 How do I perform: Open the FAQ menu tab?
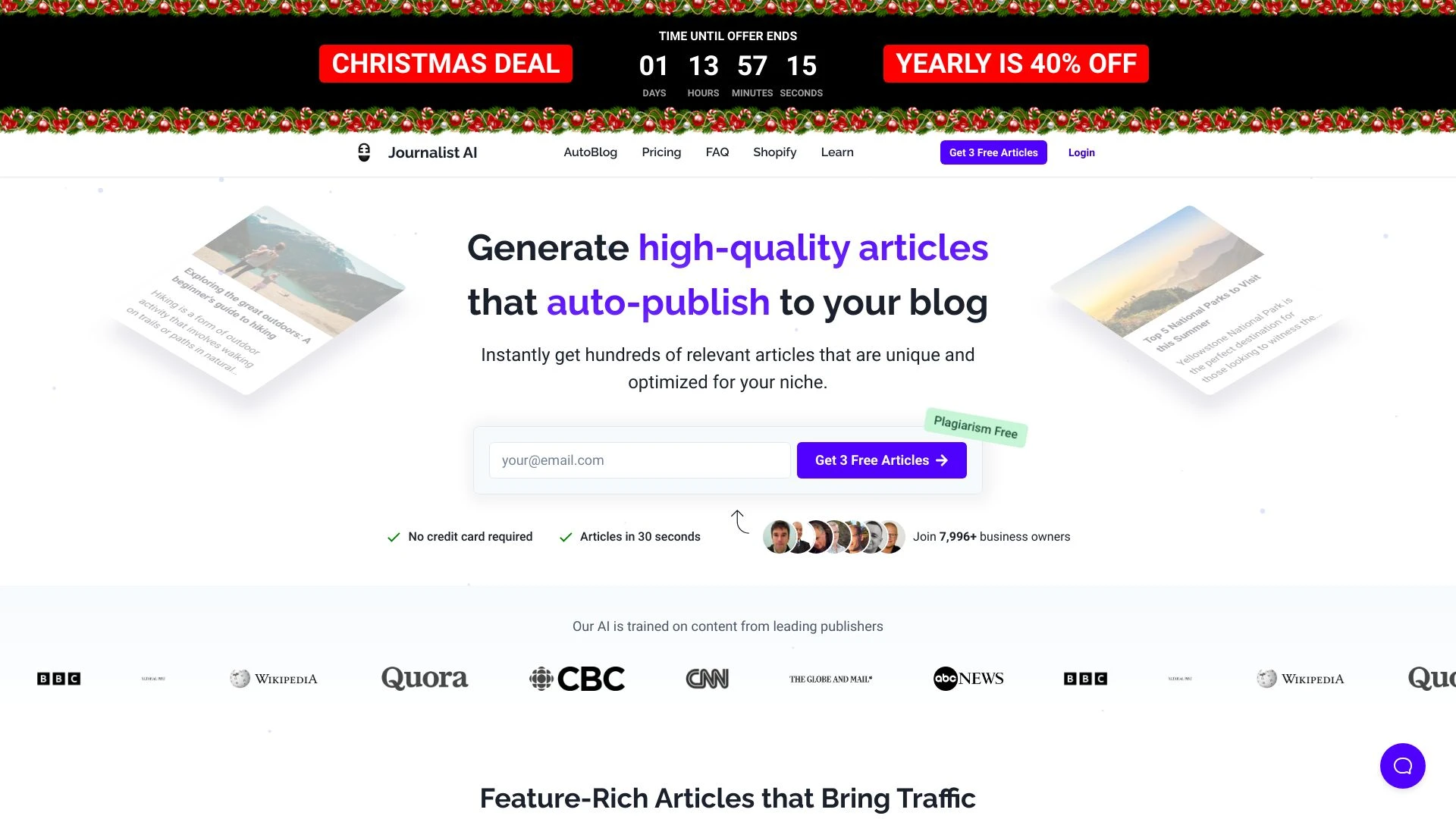(x=717, y=151)
